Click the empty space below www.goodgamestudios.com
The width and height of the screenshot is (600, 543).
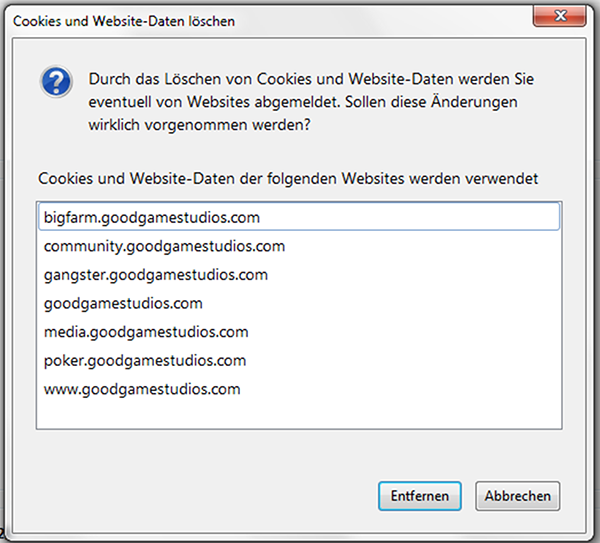(299, 415)
